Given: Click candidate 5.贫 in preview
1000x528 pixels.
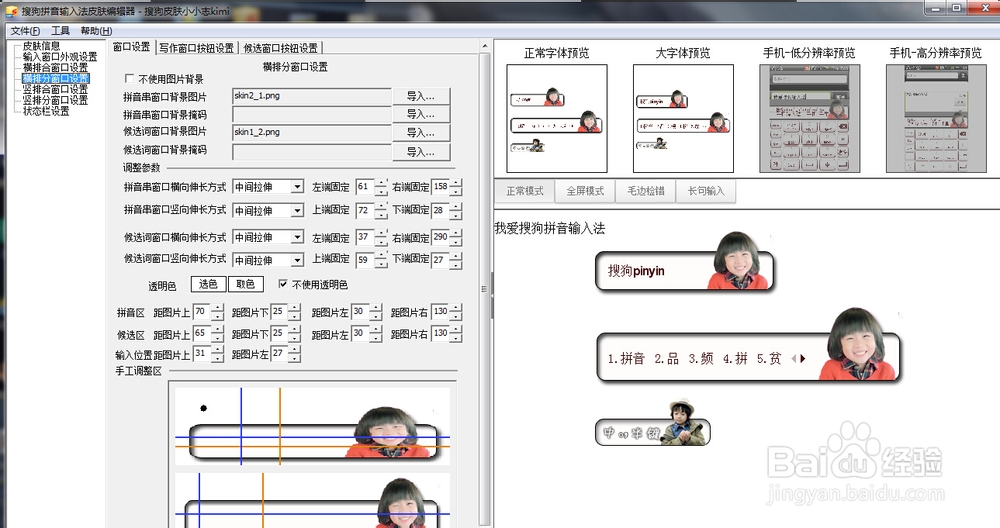Looking at the screenshot, I should (768, 358).
